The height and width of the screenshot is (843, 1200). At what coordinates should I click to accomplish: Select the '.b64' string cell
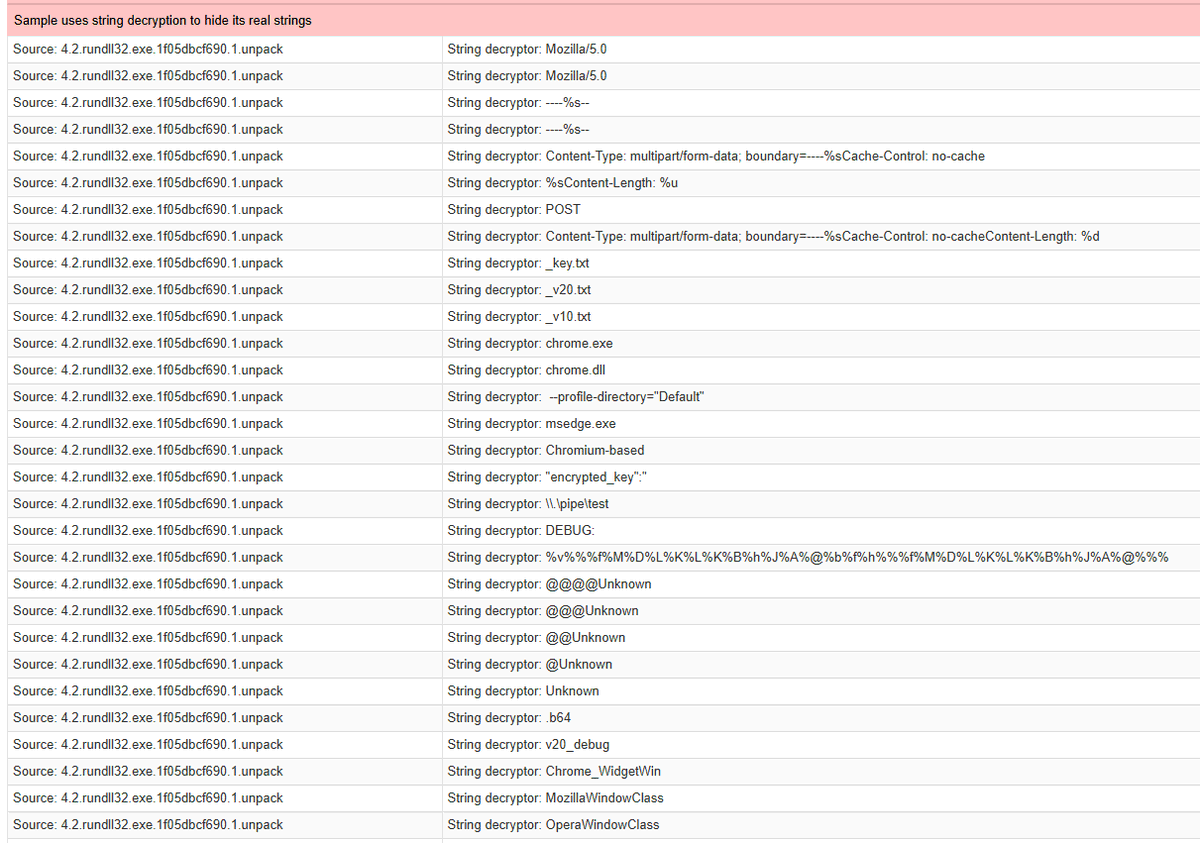coord(821,718)
